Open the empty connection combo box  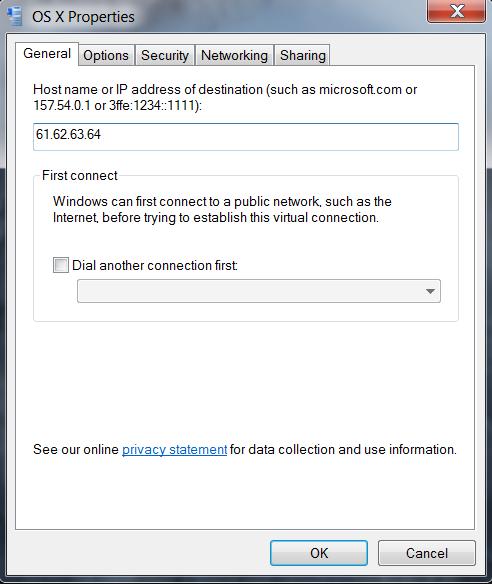tap(259, 291)
